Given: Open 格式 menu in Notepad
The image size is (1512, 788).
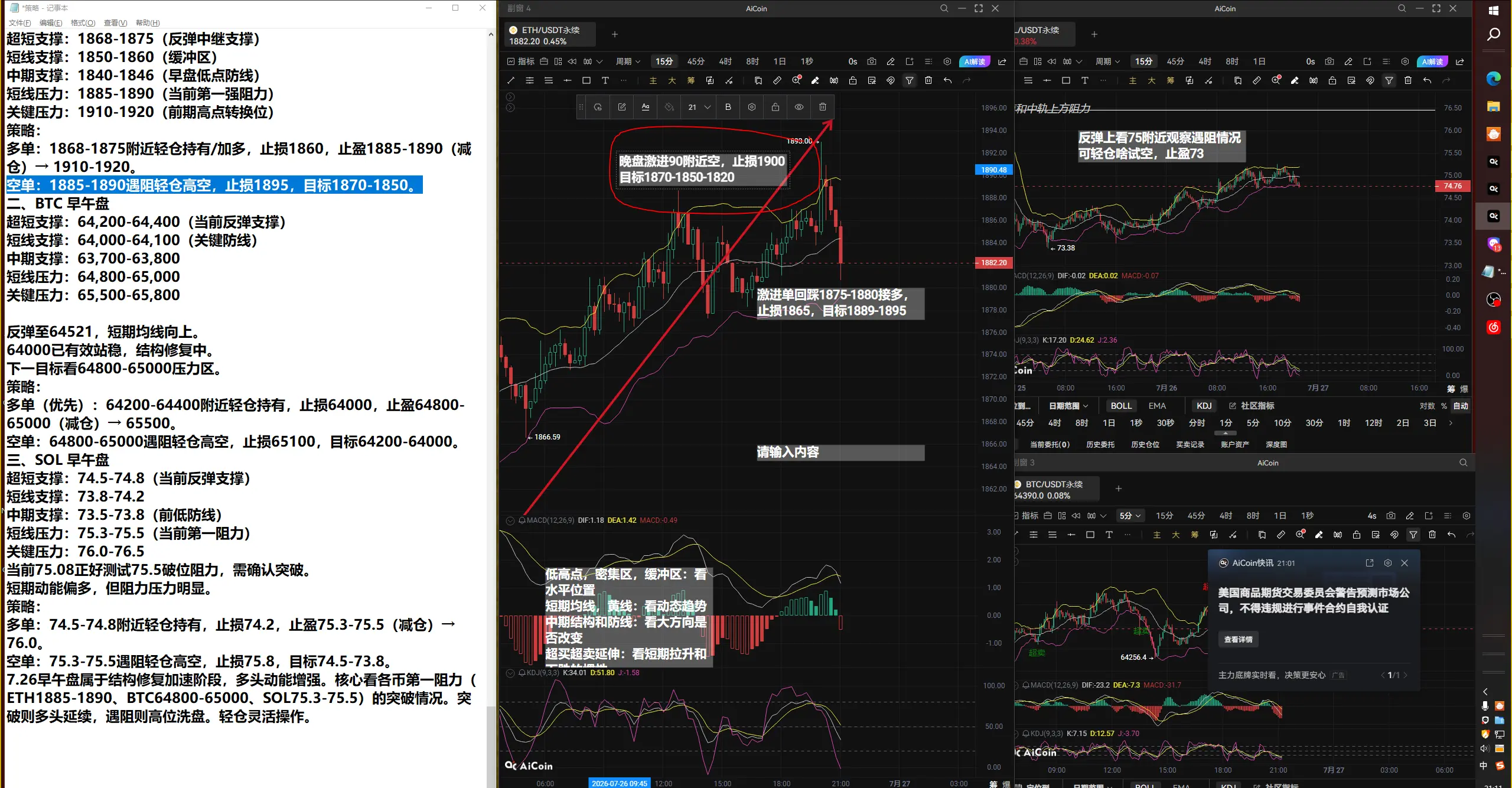Looking at the screenshot, I should pos(83,22).
